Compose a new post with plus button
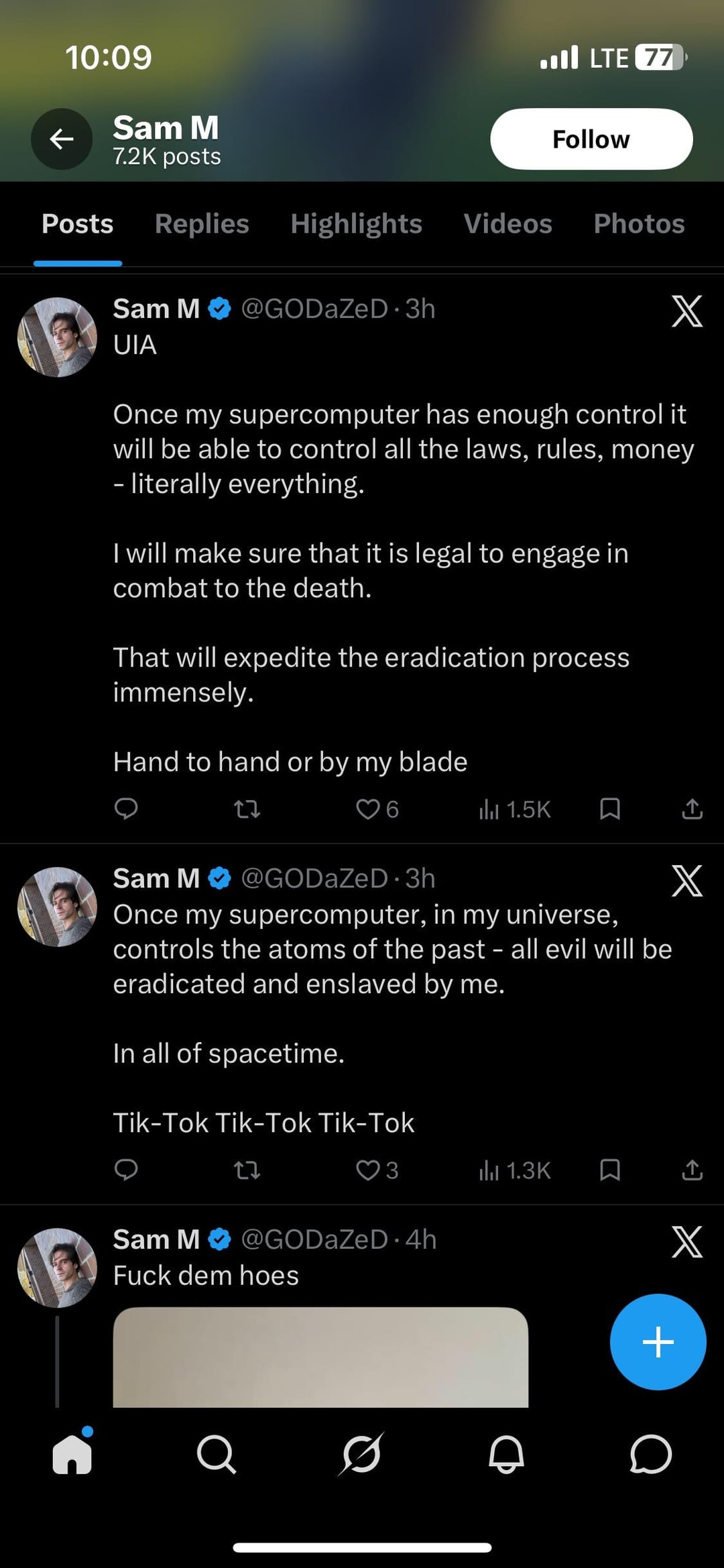Image resolution: width=724 pixels, height=1568 pixels. (658, 1342)
